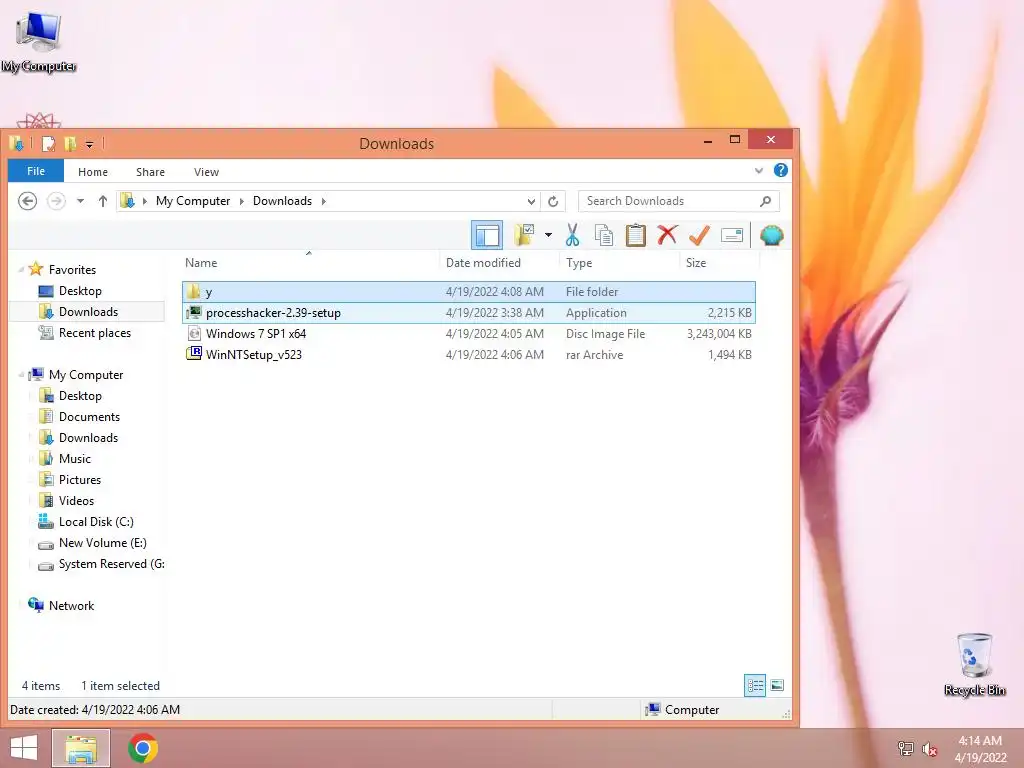
Task: Open the File menu
Action: [x=36, y=171]
